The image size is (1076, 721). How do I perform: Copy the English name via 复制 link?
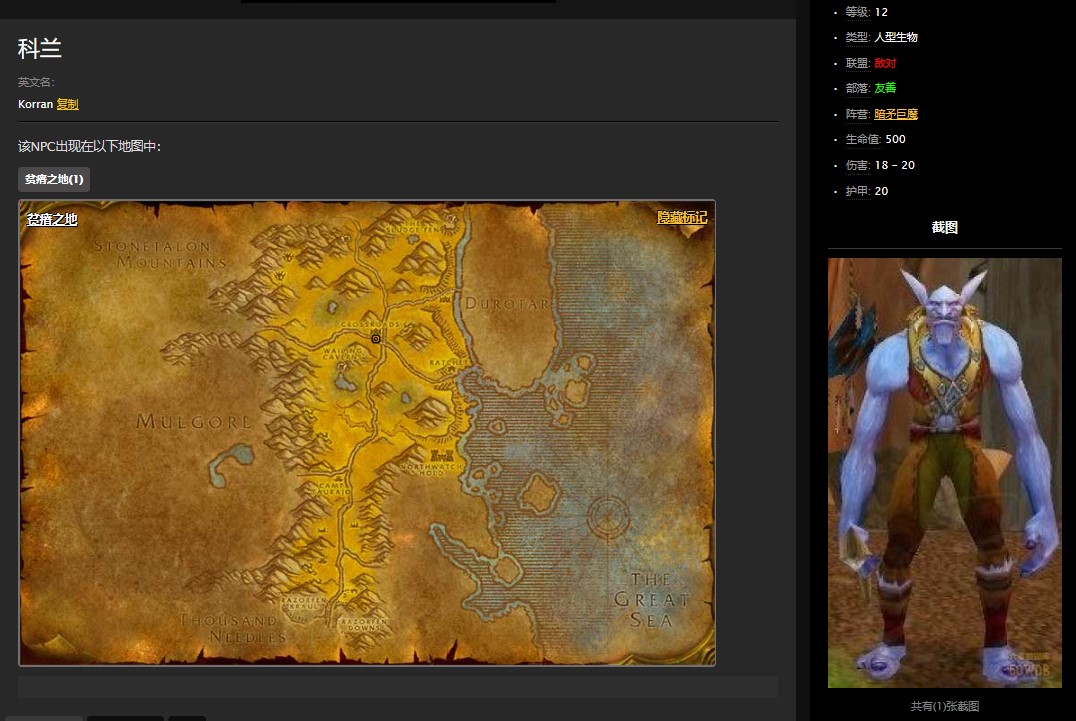[67, 104]
